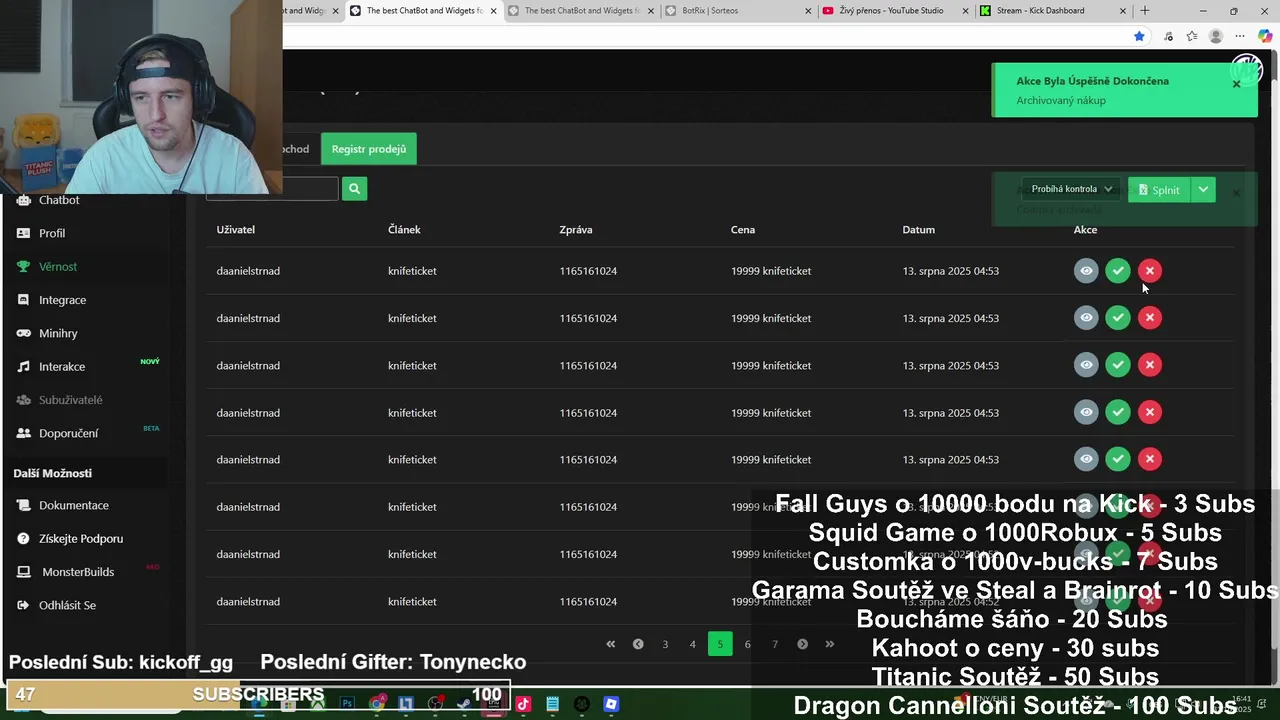The image size is (1280, 720).
Task: Click the Uživatel column header
Action: 236,230
